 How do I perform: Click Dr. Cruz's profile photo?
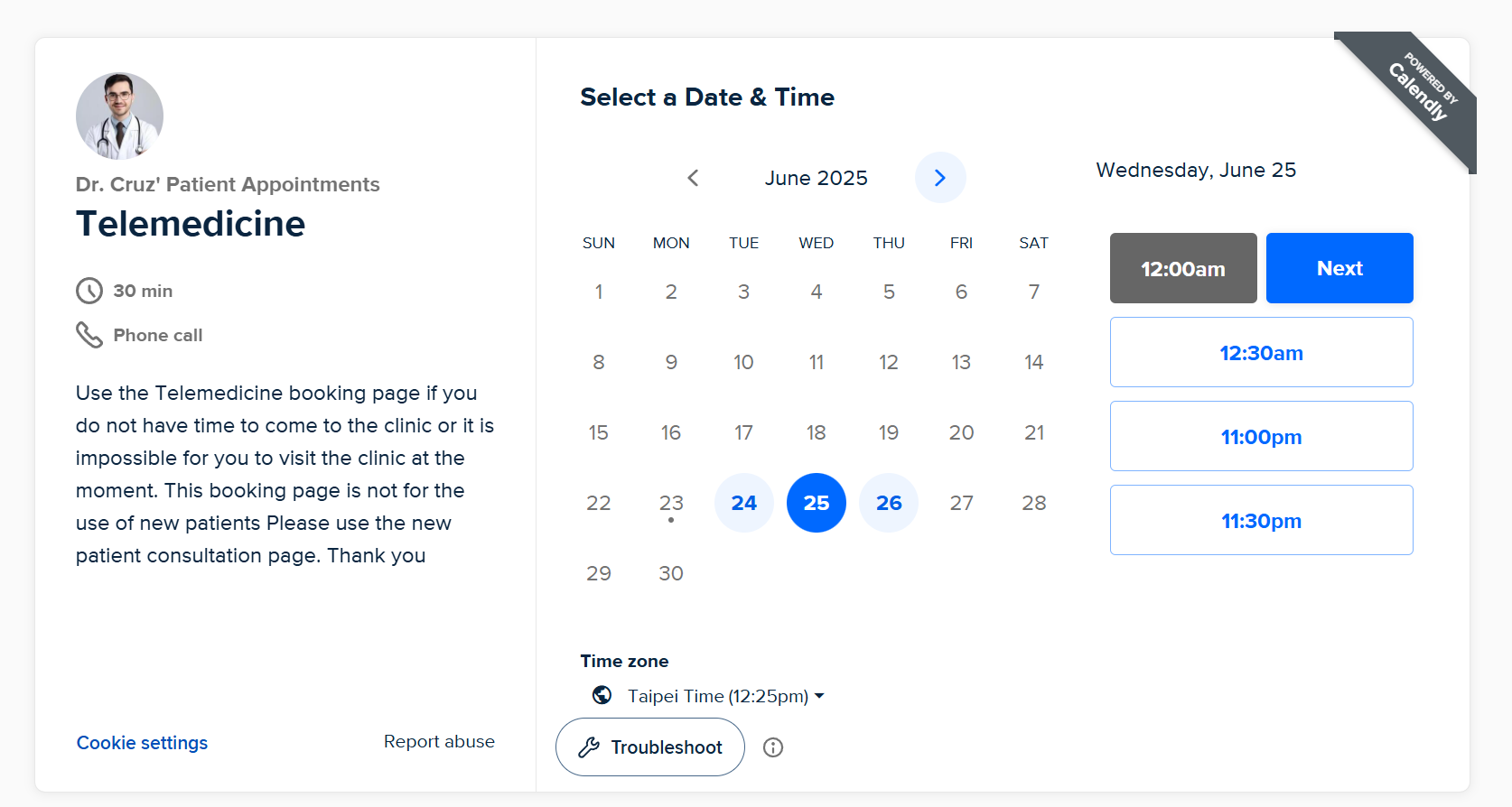coord(119,116)
